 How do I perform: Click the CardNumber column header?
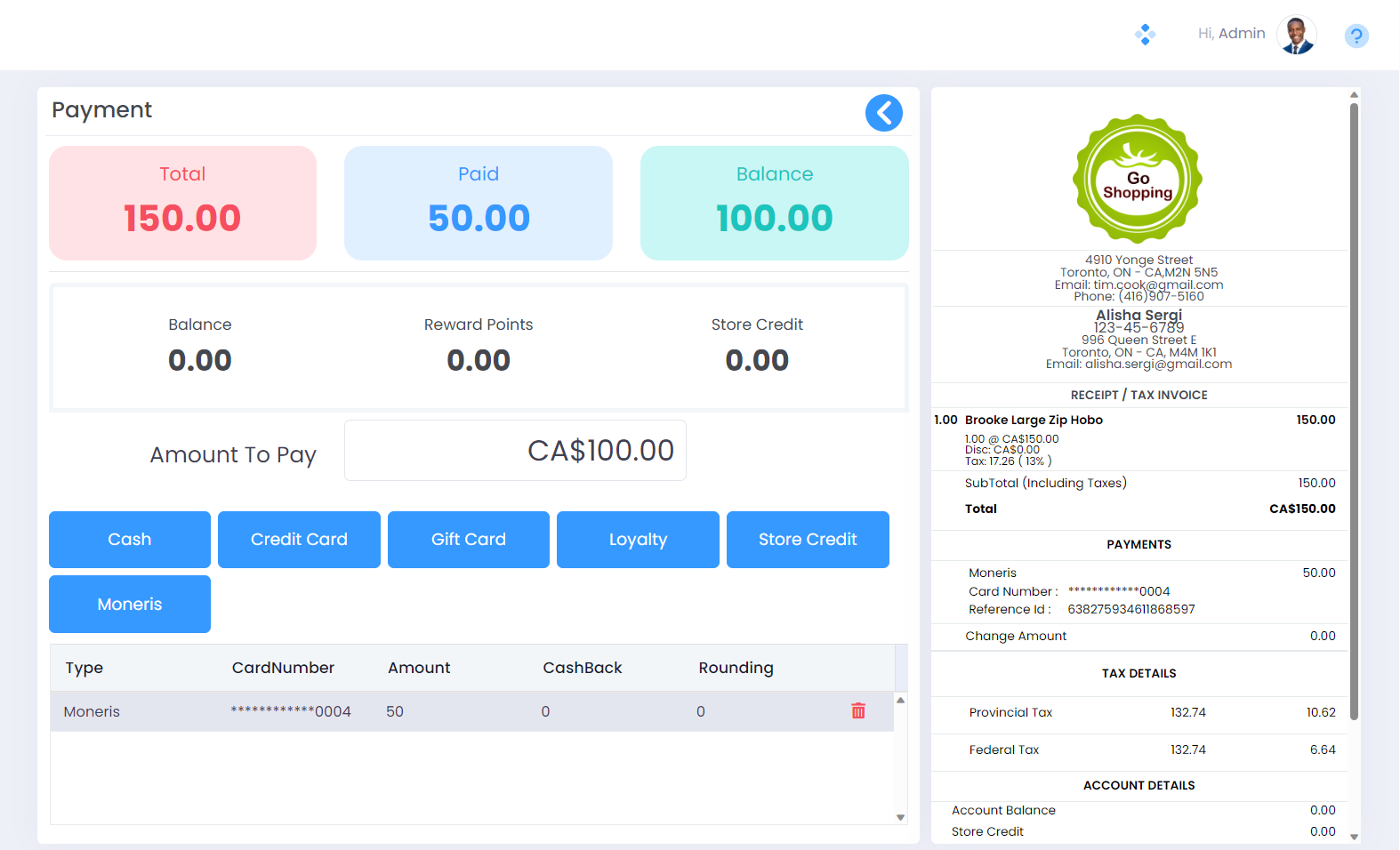pos(283,668)
